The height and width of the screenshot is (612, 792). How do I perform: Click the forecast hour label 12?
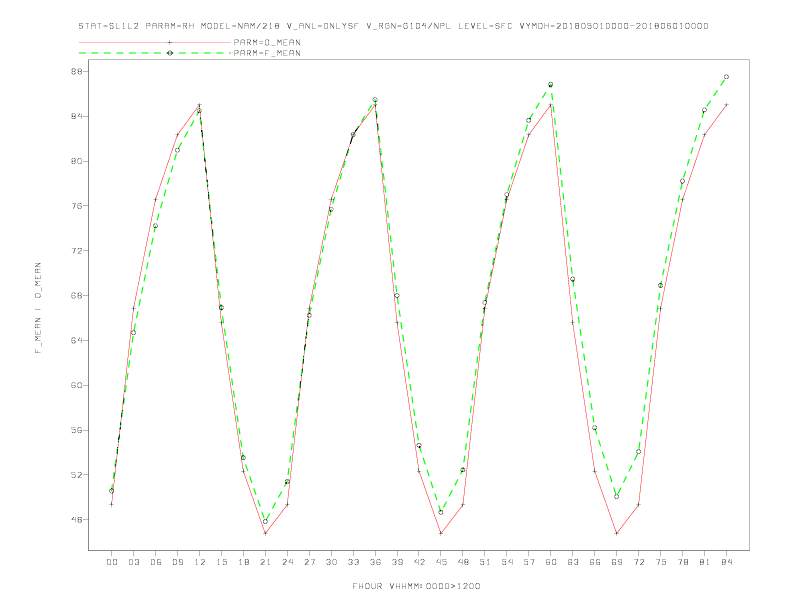coord(200,562)
